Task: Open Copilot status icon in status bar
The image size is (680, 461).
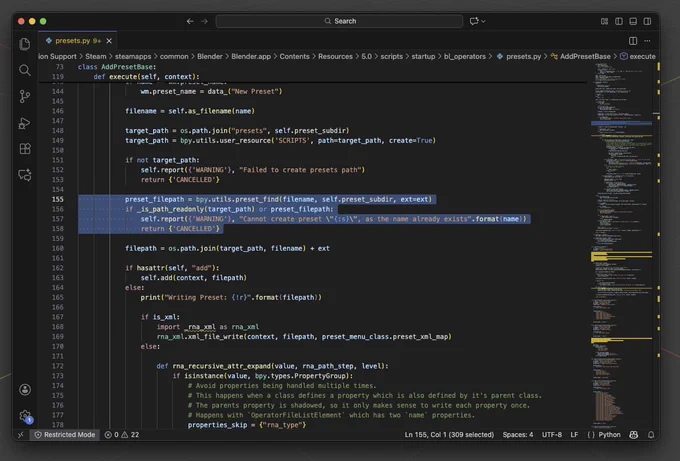Action: (634, 435)
